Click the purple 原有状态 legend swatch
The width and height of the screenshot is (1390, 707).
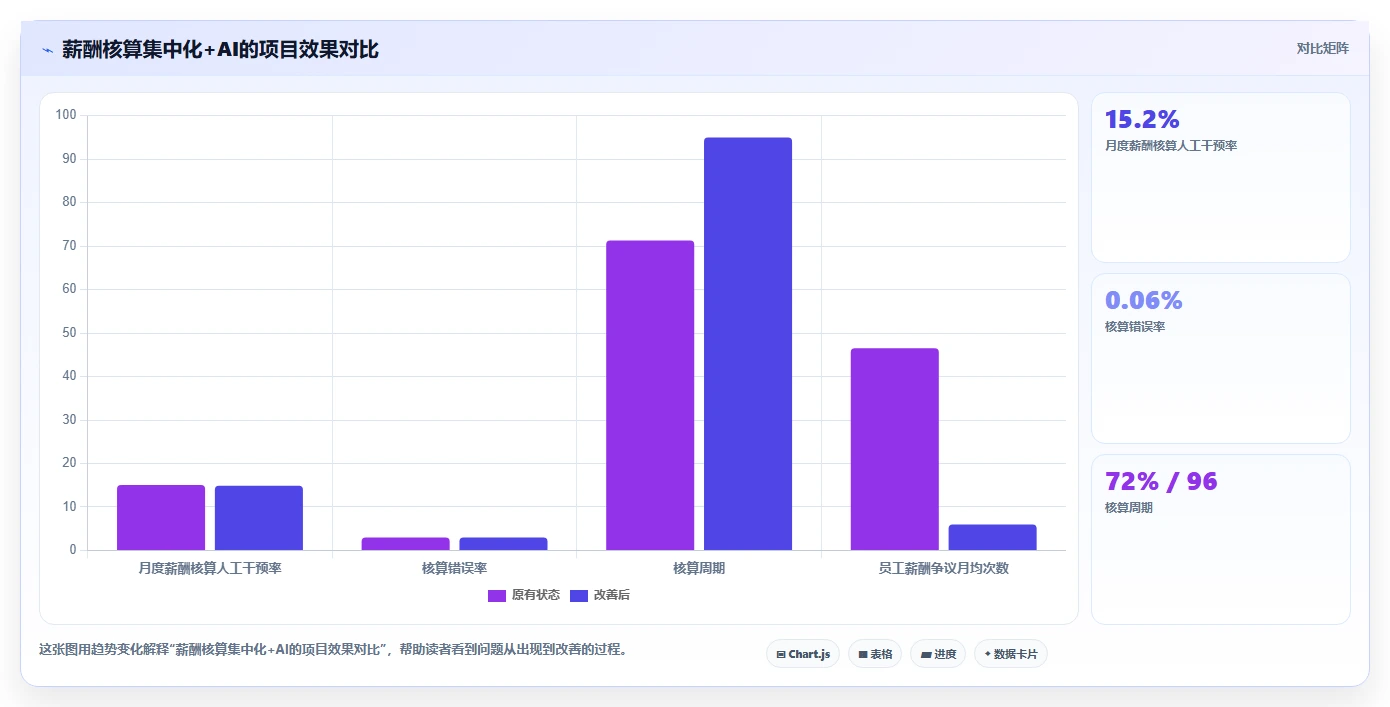click(x=497, y=595)
